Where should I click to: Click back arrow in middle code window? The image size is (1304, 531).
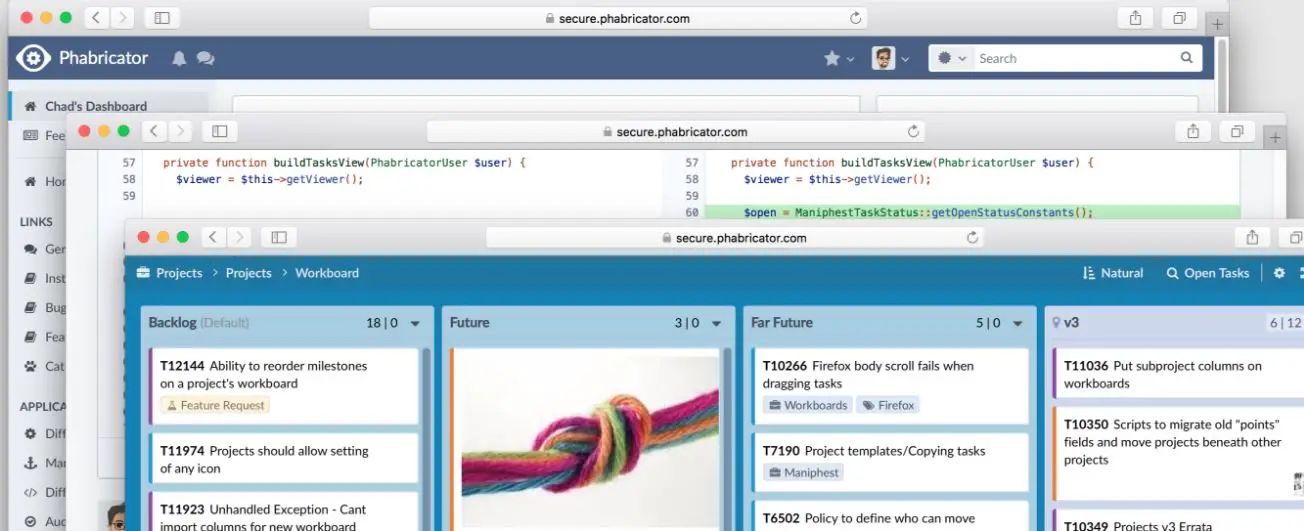[x=155, y=131]
